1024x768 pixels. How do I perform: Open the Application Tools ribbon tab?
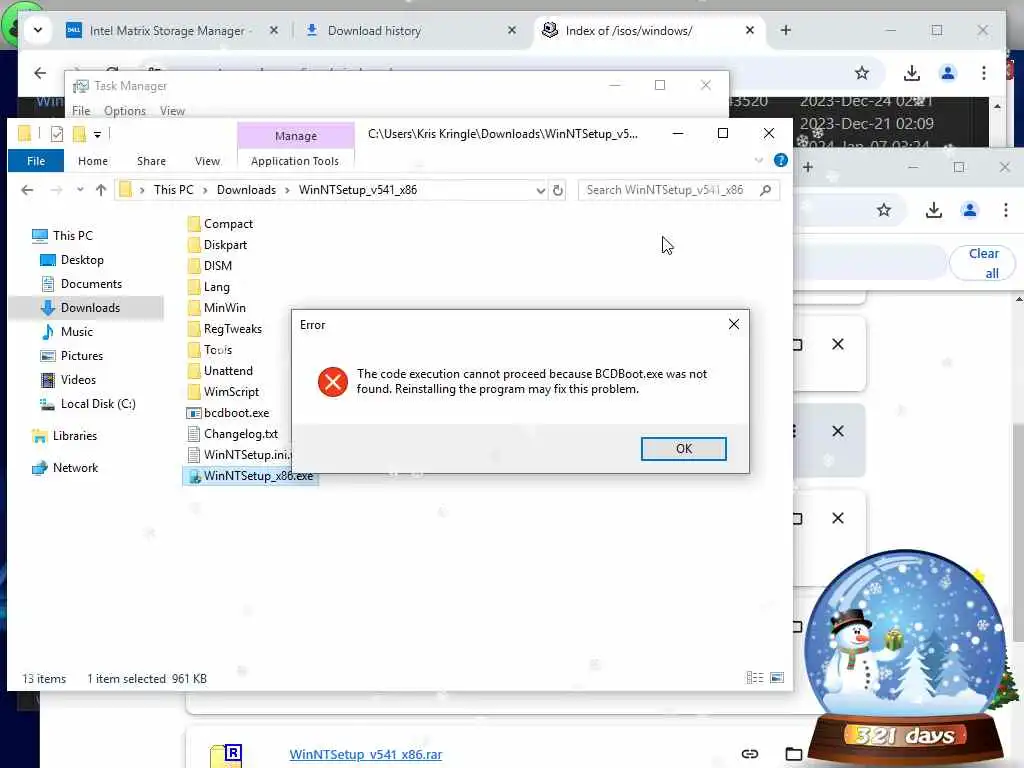295,161
